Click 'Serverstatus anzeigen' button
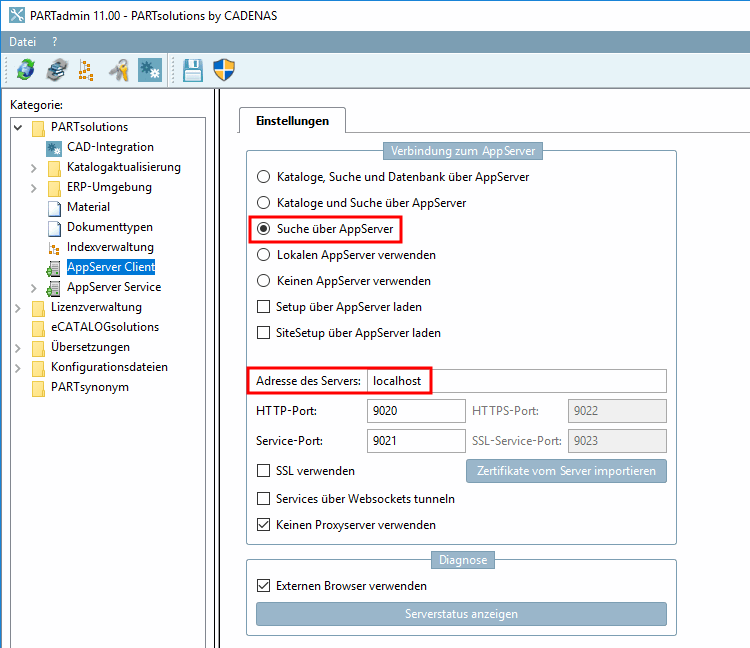This screenshot has width=750, height=648. tap(461, 614)
